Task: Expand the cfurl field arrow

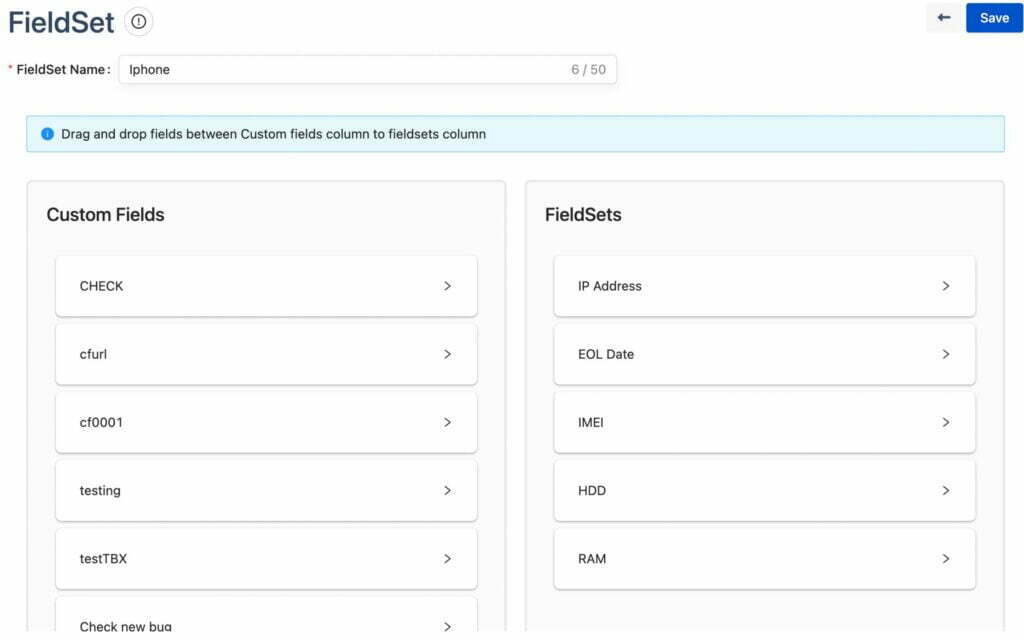Action: (447, 354)
